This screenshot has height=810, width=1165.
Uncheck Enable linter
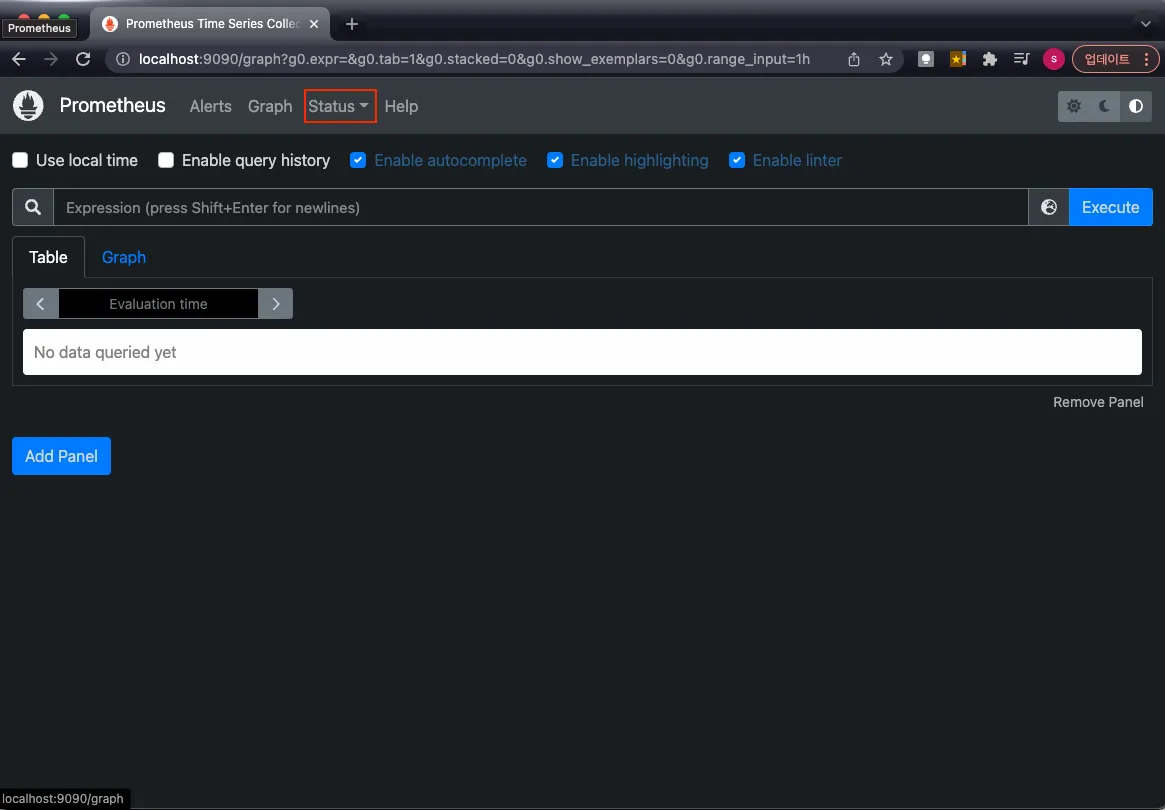pos(737,161)
